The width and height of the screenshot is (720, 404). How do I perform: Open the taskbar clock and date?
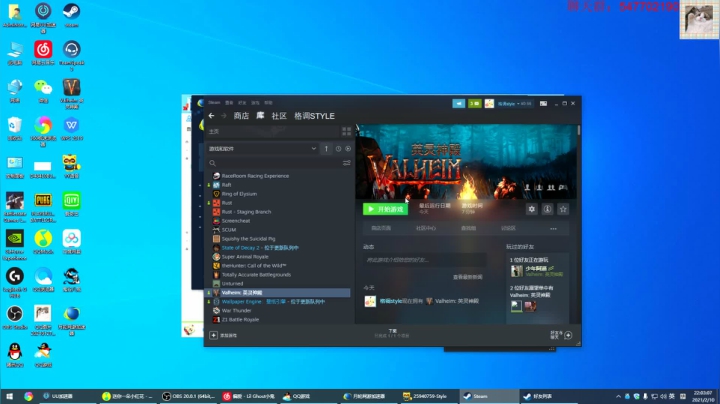coord(703,396)
